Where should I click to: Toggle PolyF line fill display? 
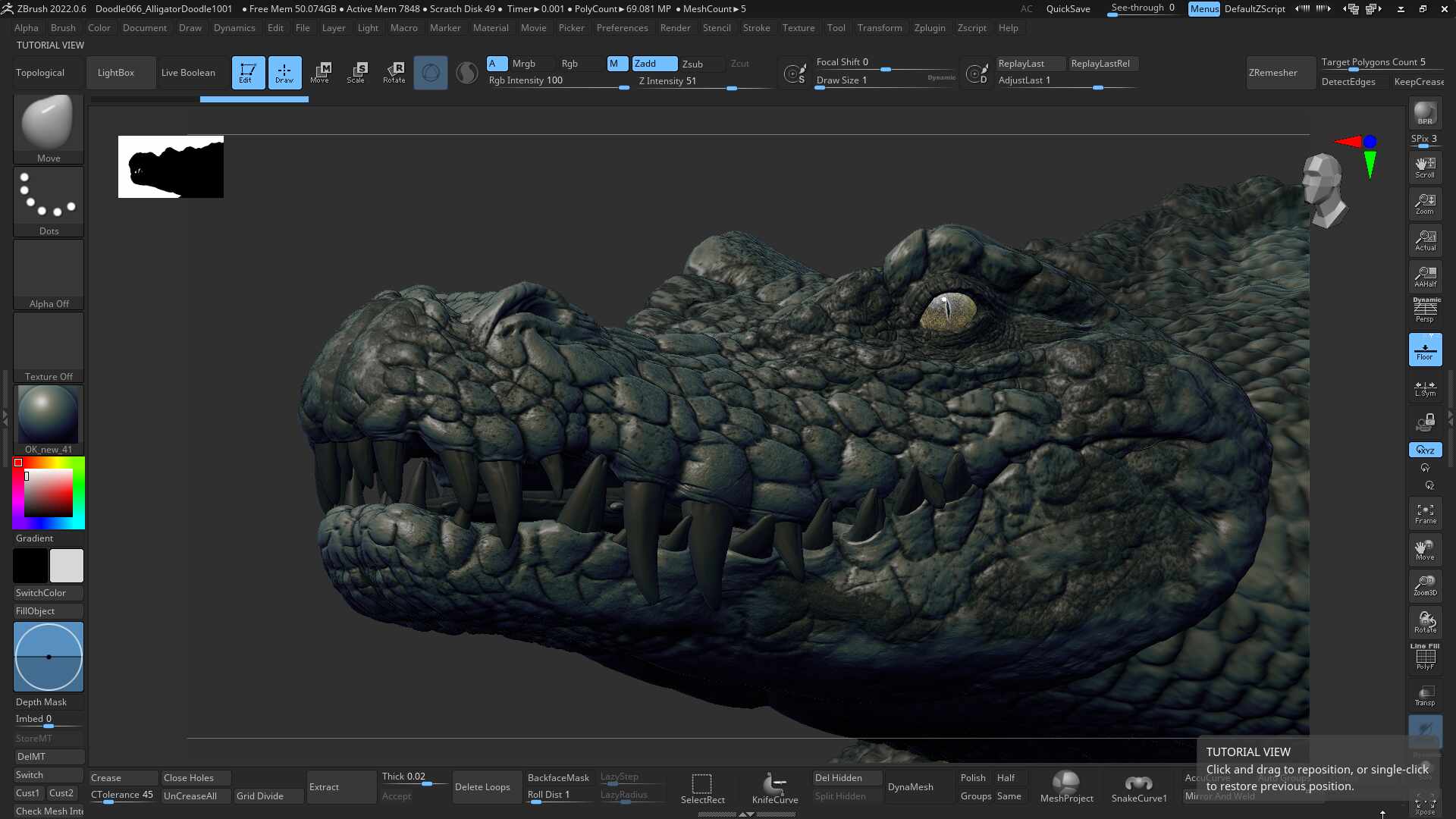[x=1425, y=657]
